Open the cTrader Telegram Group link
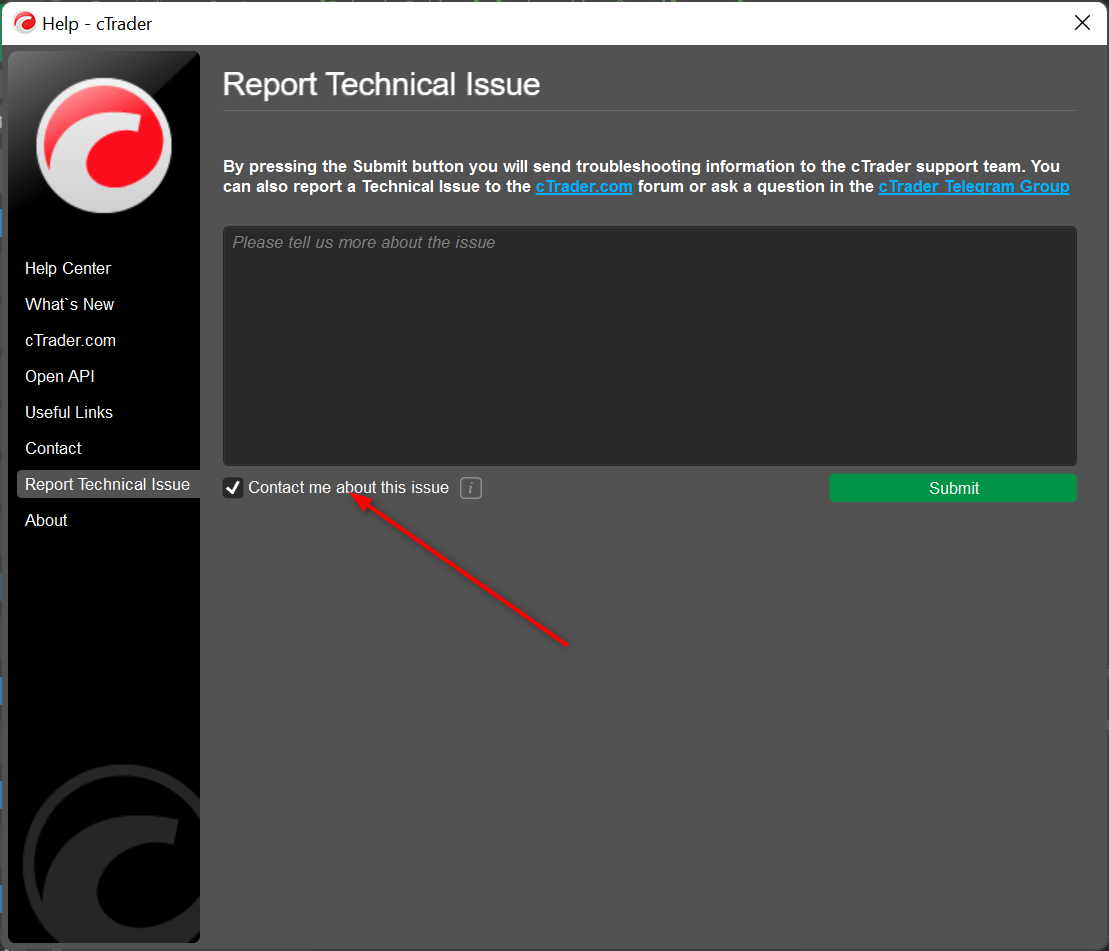This screenshot has width=1109, height=951. (974, 187)
